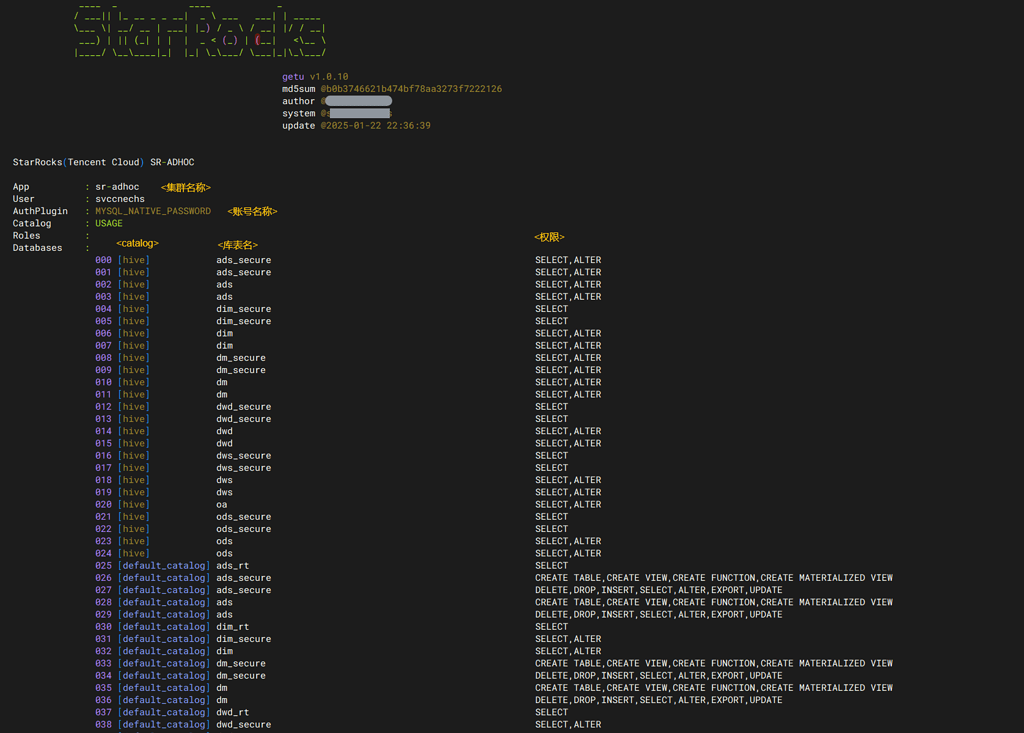Screen dimensions: 1024x733
Task: Click the ASCII art logo banner
Action: coord(200,30)
